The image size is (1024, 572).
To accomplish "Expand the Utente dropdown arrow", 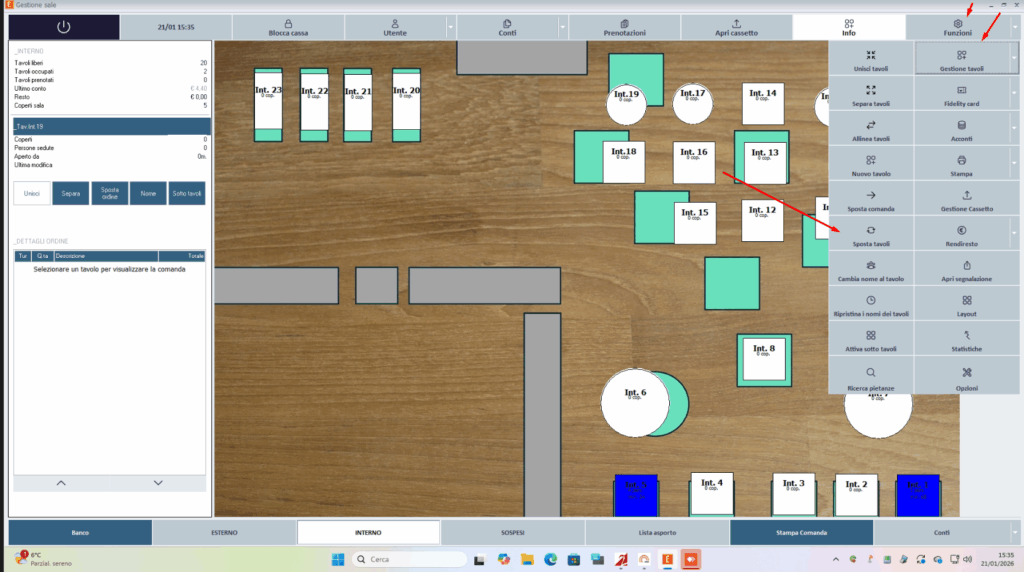I will (450, 27).
